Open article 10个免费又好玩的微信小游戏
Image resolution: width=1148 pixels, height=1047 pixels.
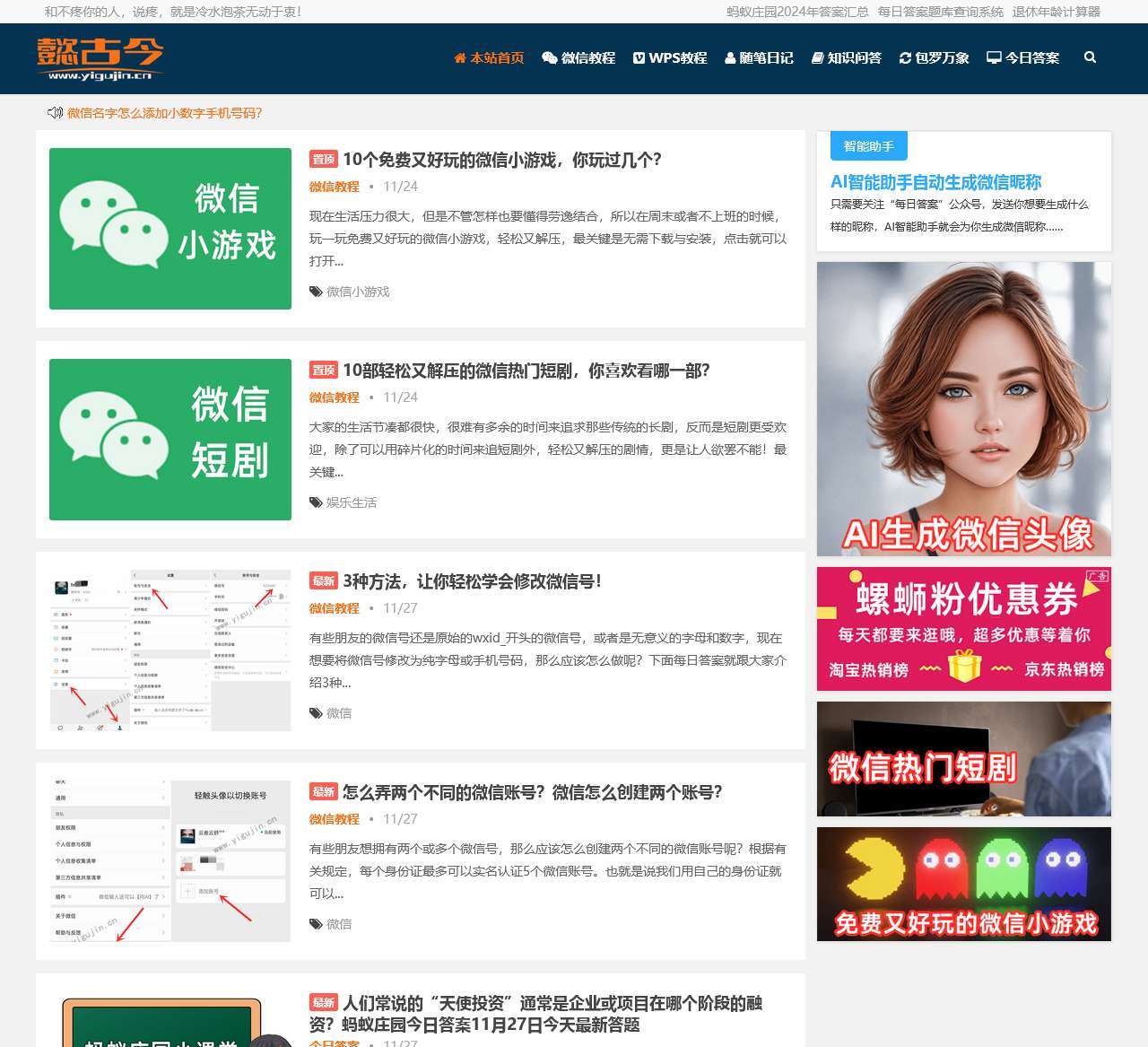click(x=502, y=160)
